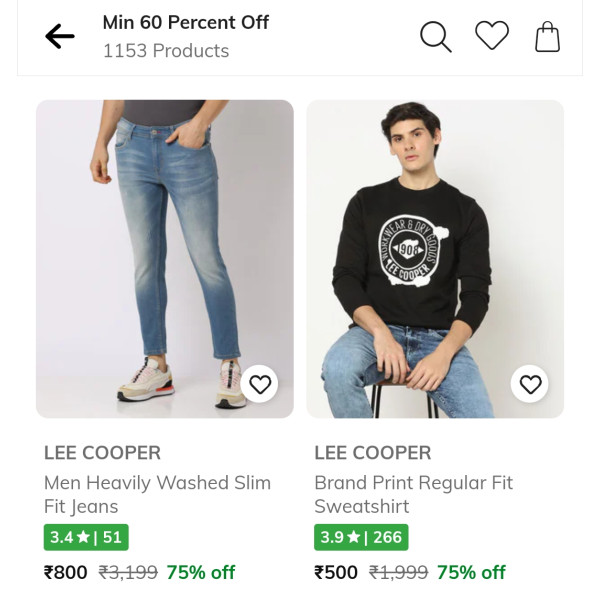Click the ₹500 sweatshirt price
The height and width of the screenshot is (600, 600).
(336, 572)
